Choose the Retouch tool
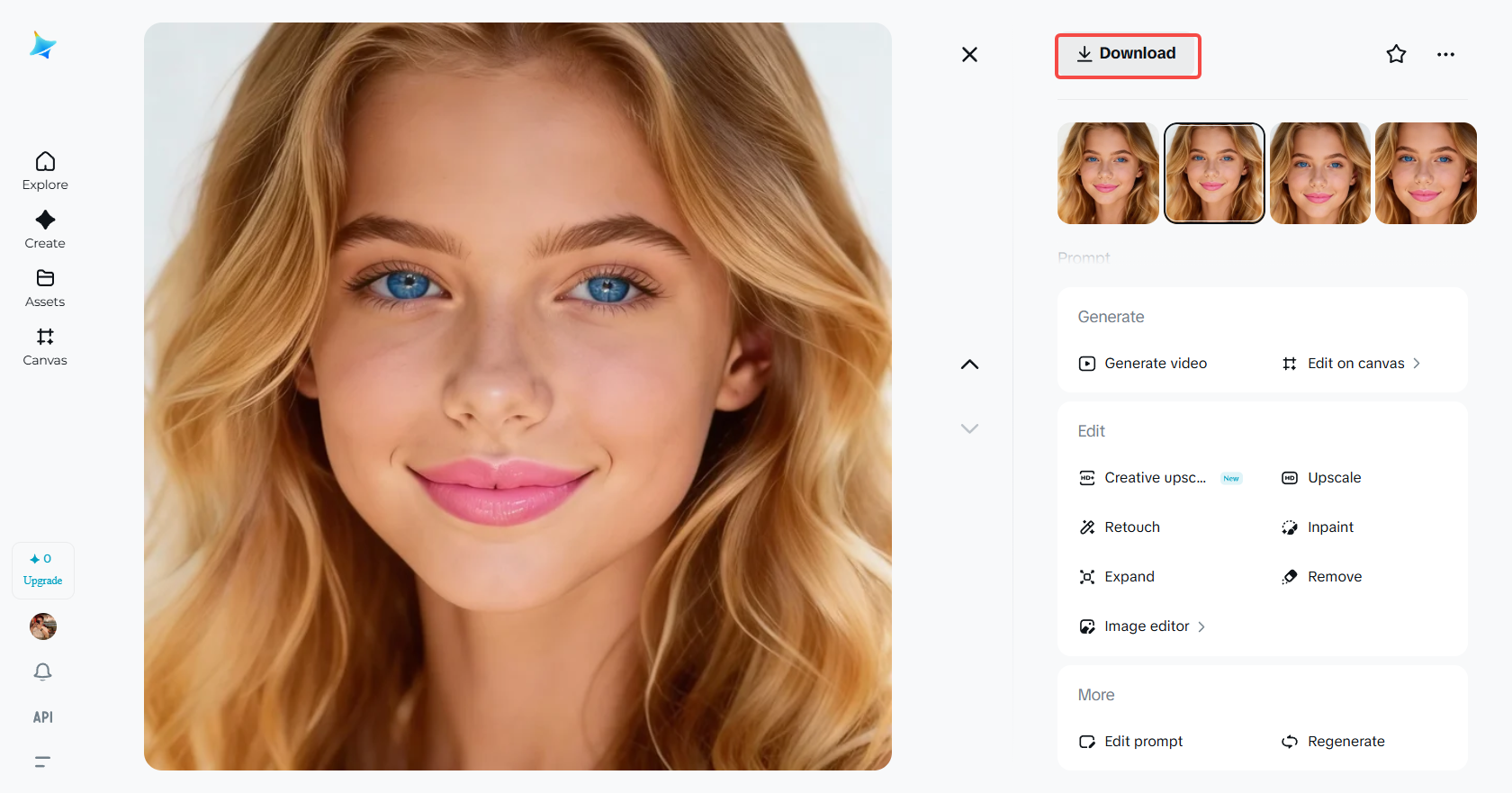The width and height of the screenshot is (1512, 793). (x=1120, y=527)
